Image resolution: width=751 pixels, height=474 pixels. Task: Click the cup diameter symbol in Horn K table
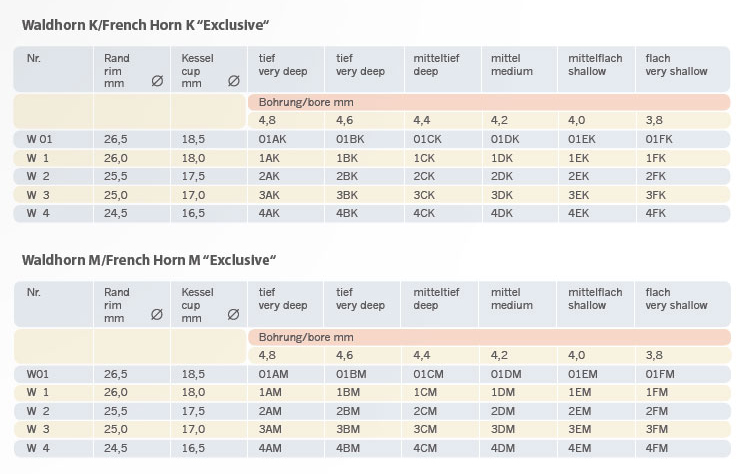tap(233, 81)
